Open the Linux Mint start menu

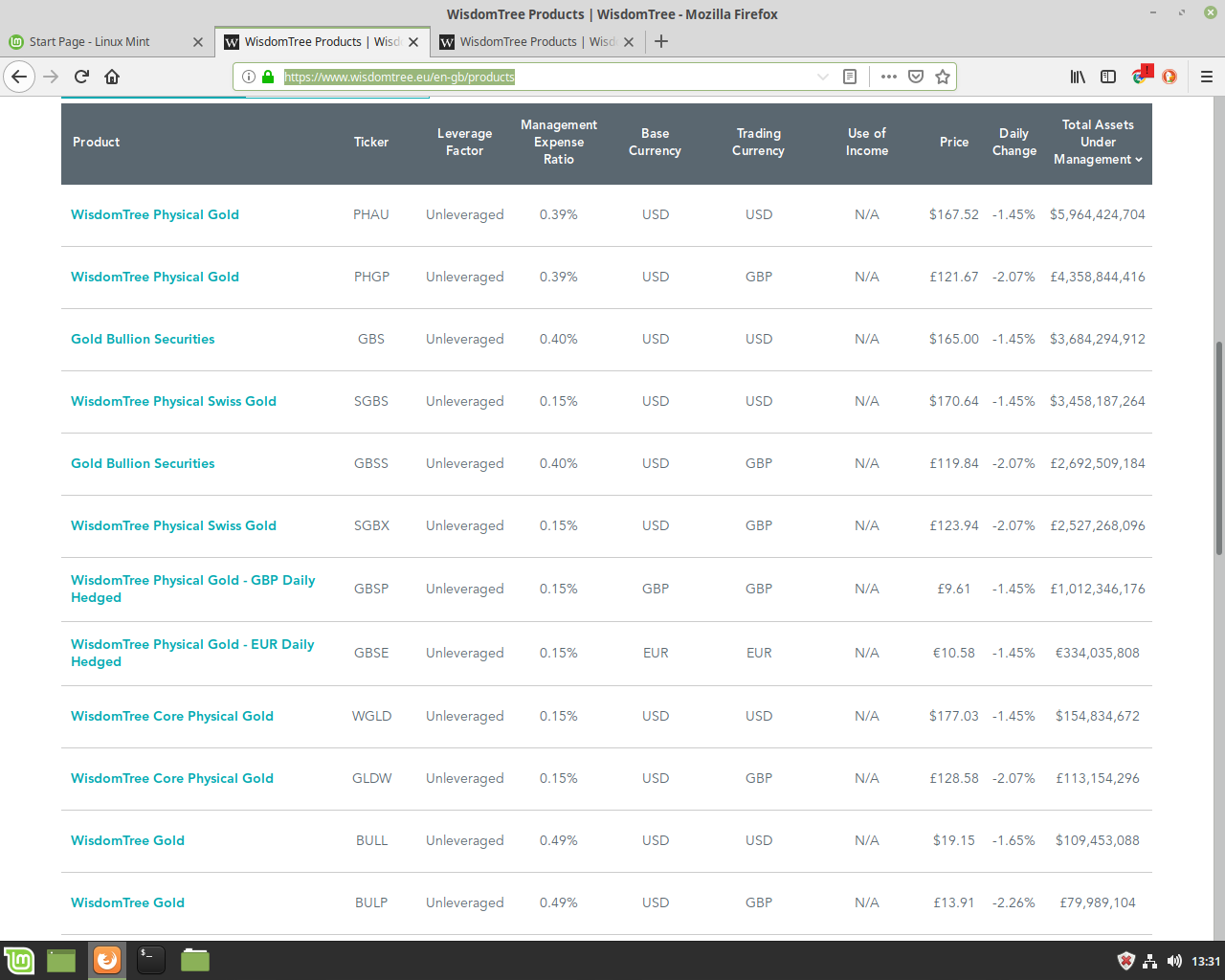[19, 960]
